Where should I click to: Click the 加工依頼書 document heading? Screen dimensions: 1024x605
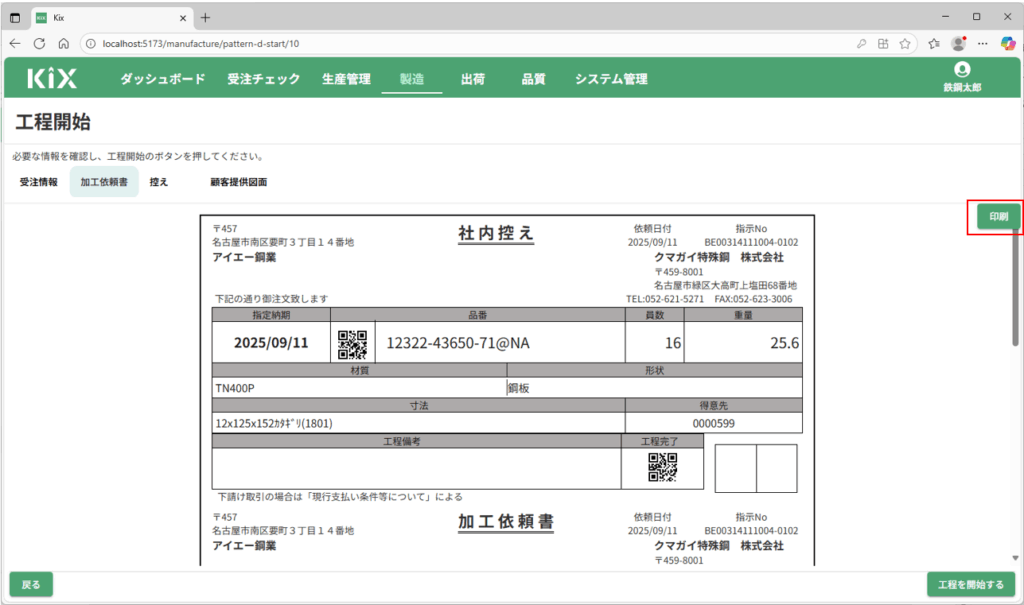pos(506,521)
